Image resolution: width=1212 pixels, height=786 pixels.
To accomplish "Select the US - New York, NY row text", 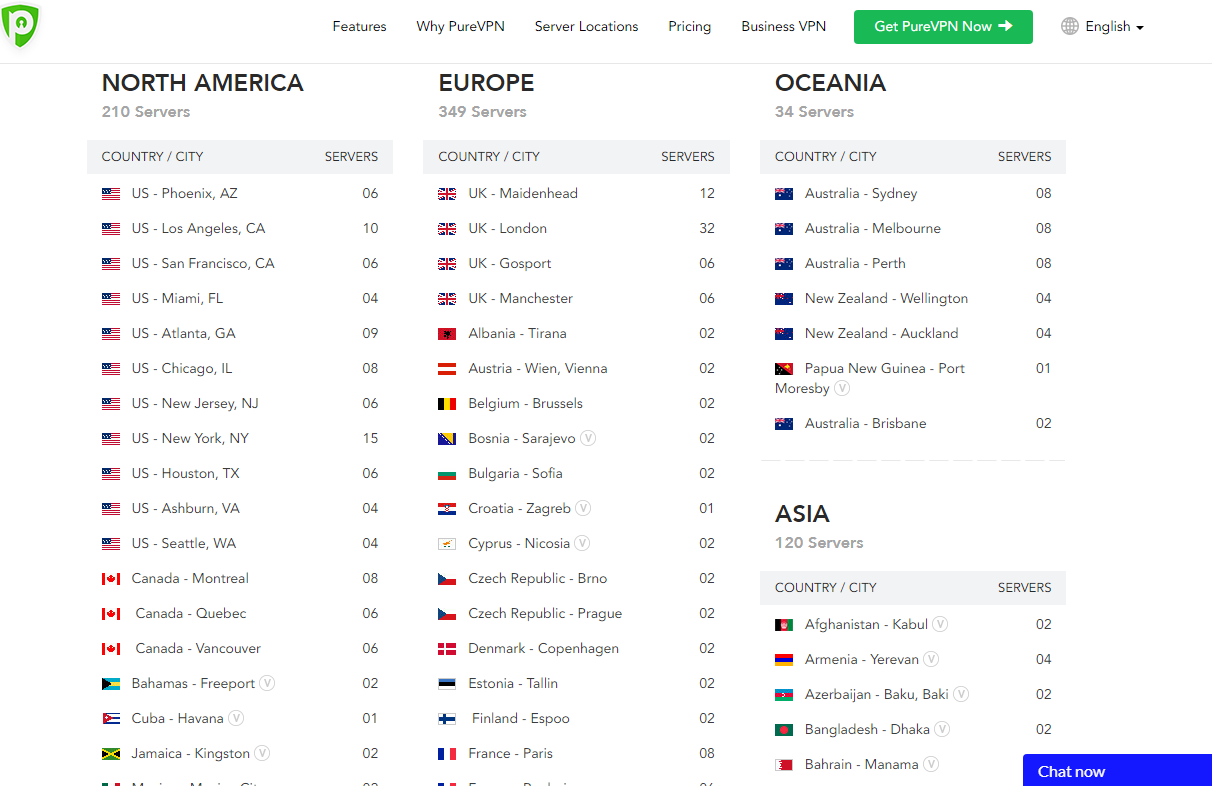I will coord(190,439).
